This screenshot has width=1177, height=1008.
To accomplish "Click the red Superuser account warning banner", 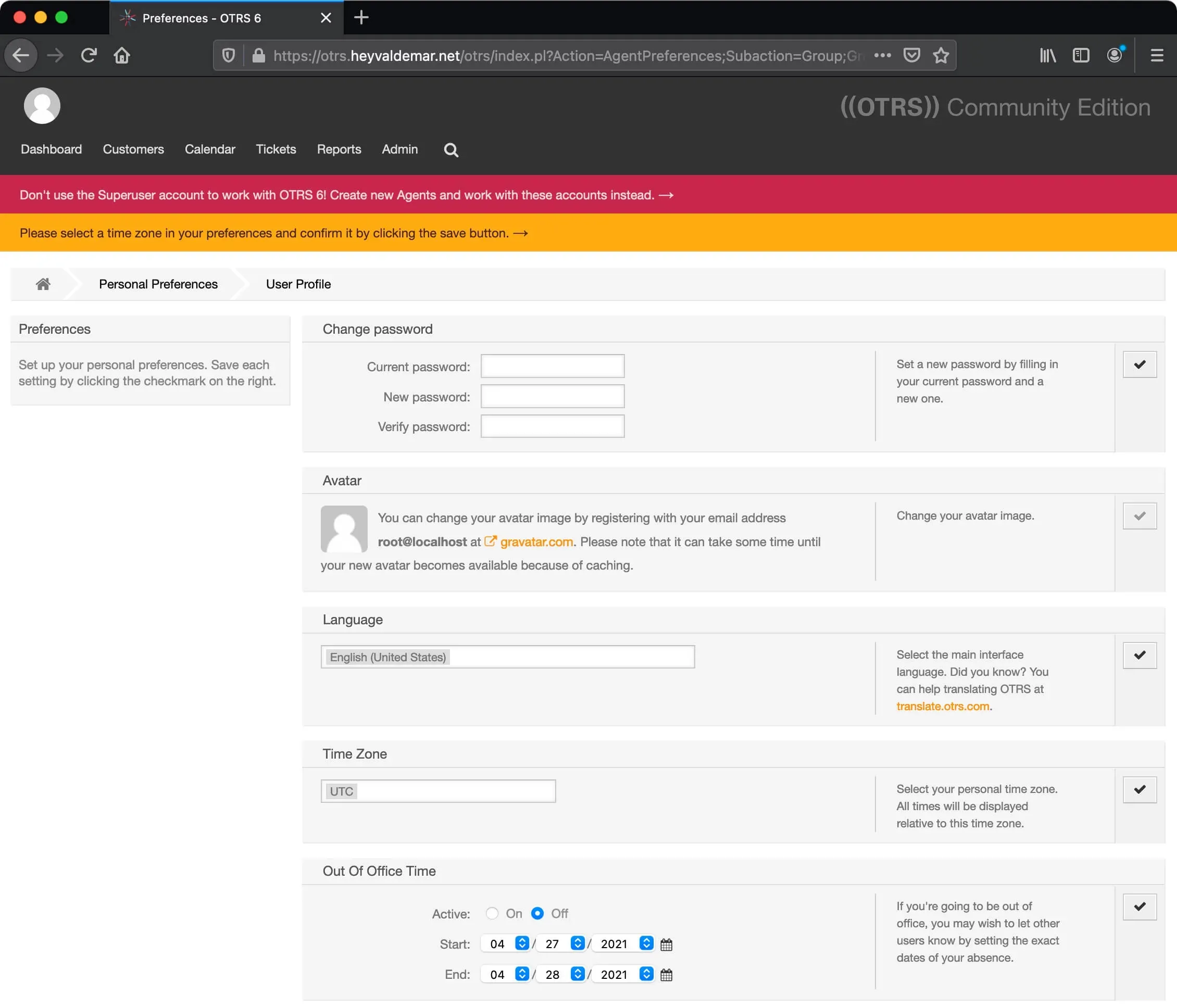I will coord(588,195).
